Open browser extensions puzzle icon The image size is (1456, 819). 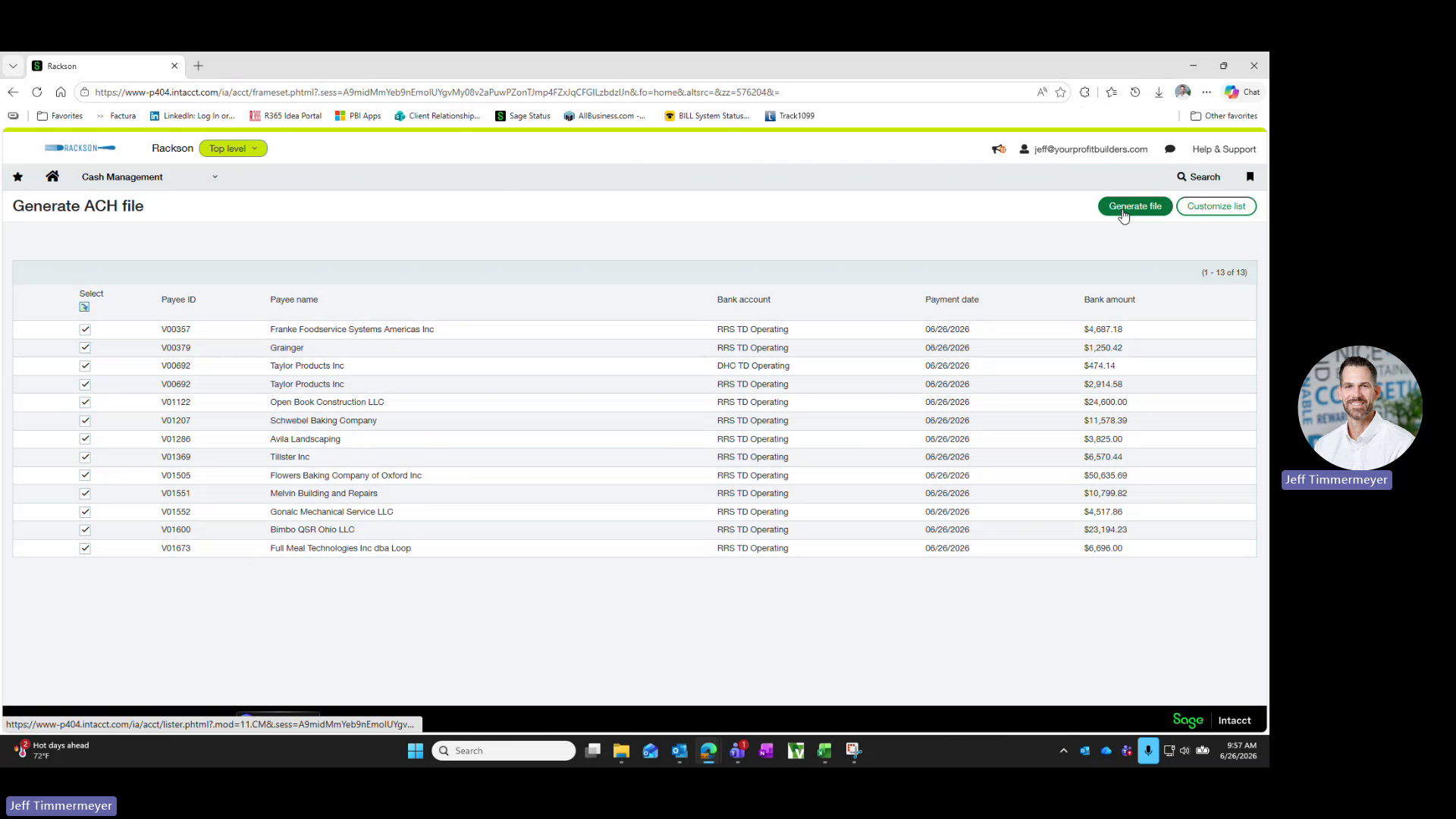1084,93
